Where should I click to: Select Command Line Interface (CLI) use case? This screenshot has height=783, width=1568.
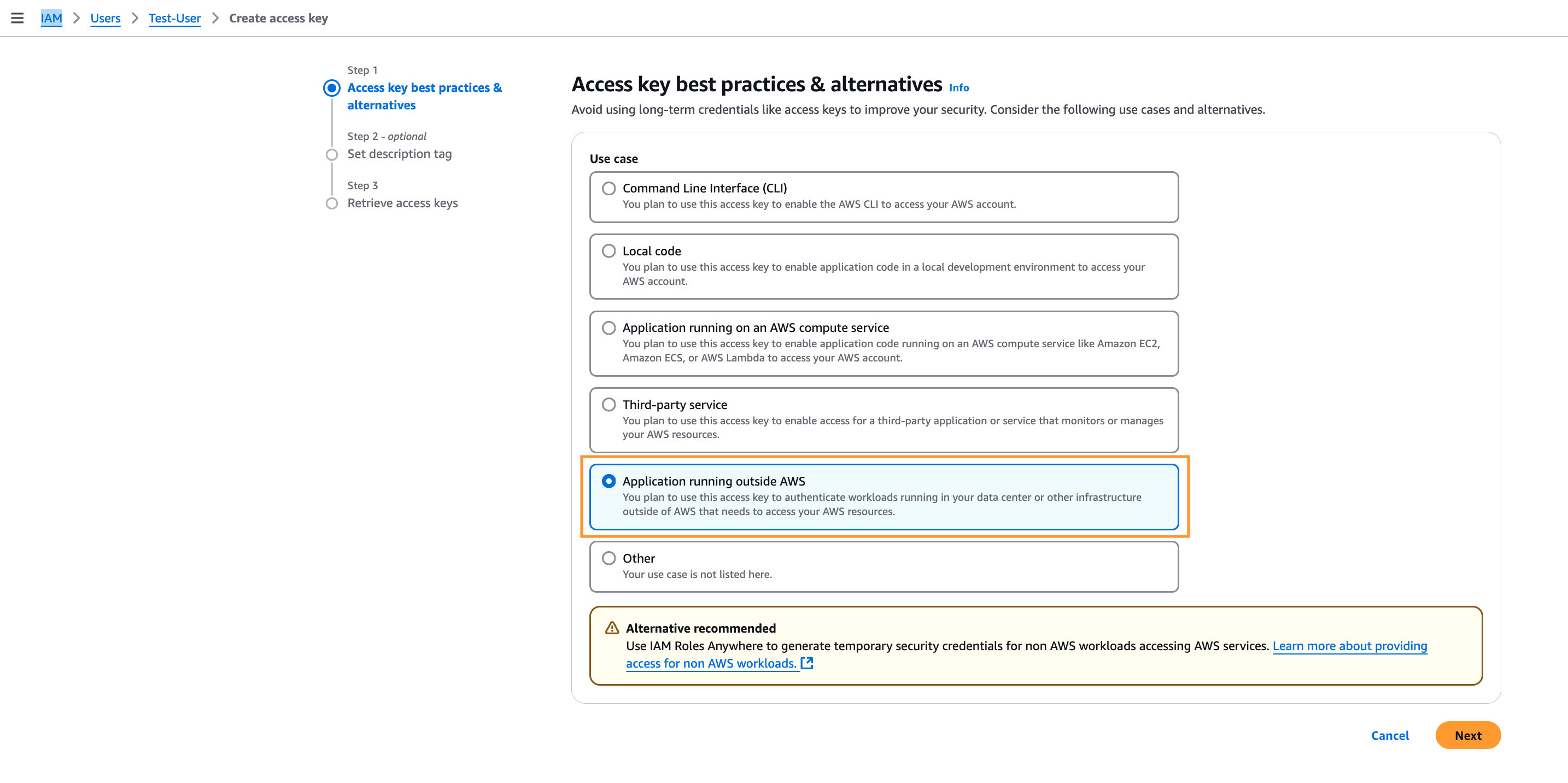[609, 189]
